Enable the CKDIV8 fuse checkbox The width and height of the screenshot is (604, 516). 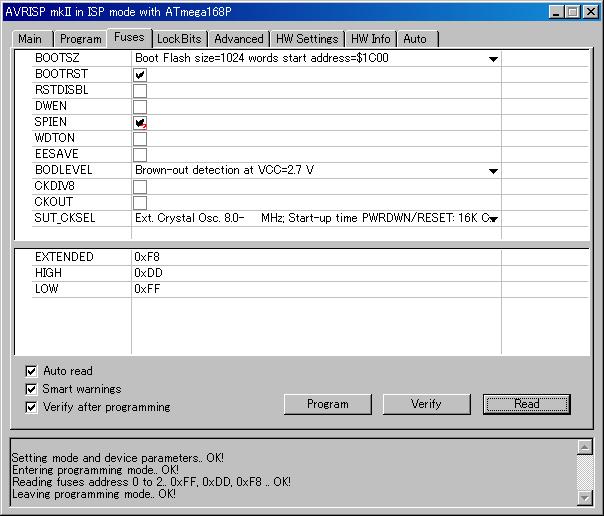pyautogui.click(x=140, y=187)
